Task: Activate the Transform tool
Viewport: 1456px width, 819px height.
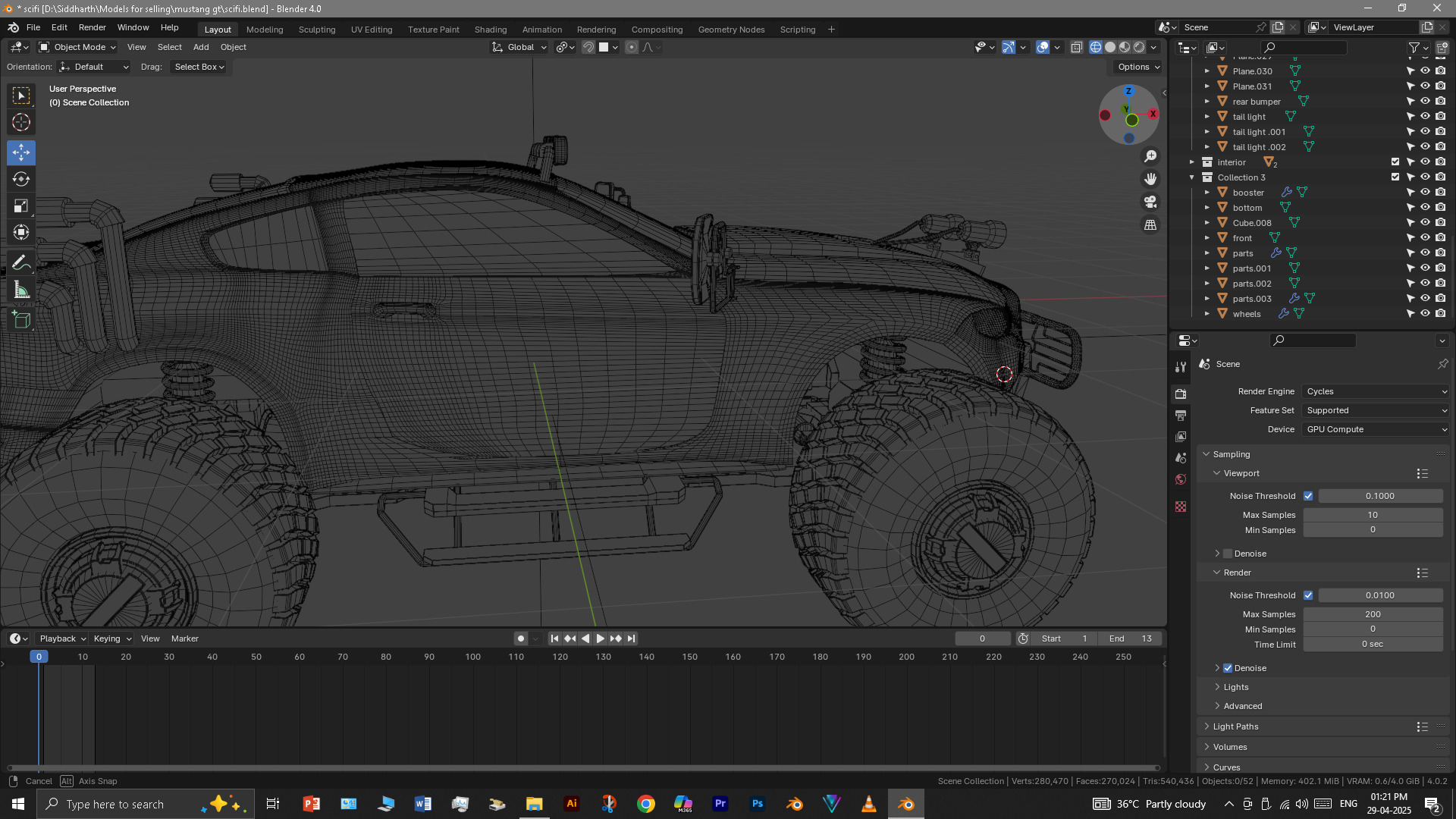Action: (21, 232)
